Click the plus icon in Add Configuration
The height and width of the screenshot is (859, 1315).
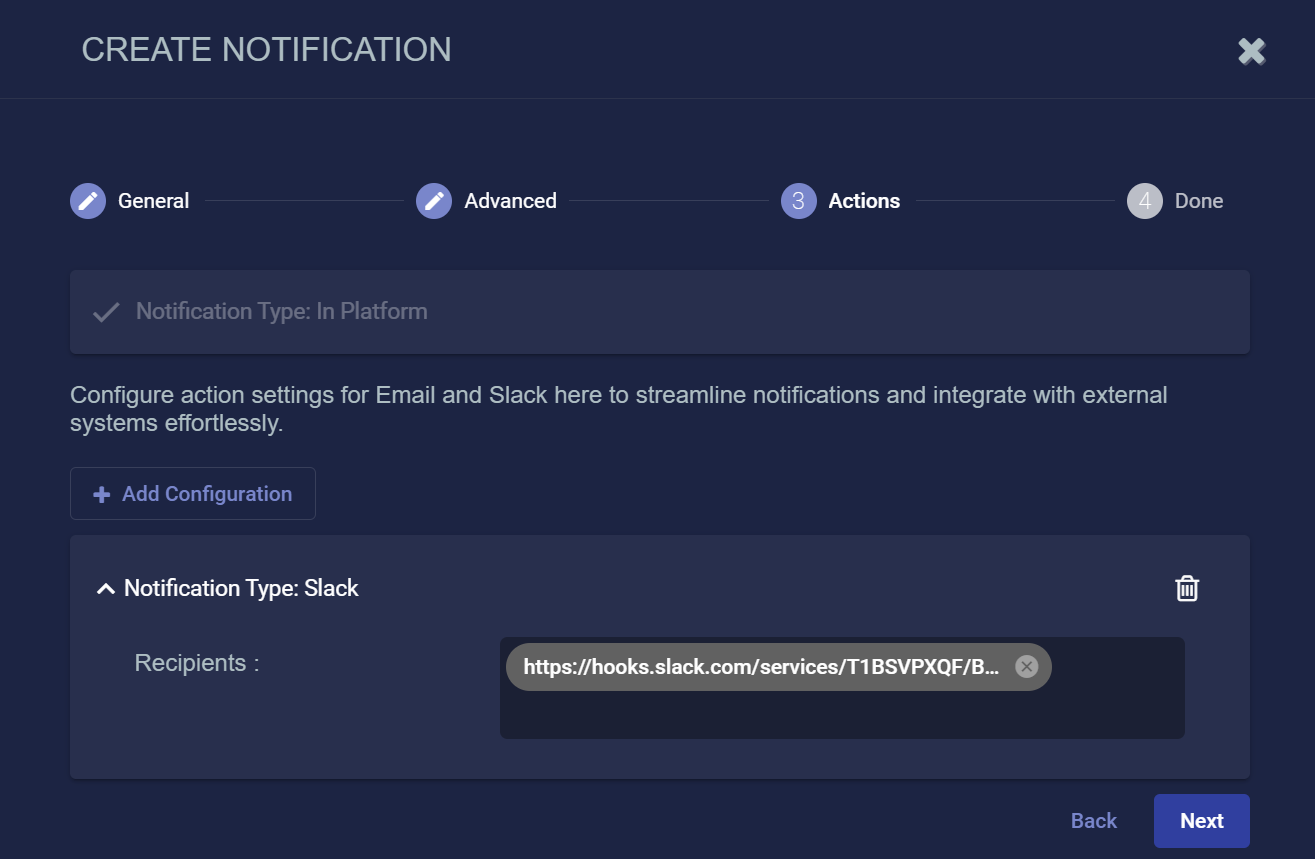[x=101, y=494]
